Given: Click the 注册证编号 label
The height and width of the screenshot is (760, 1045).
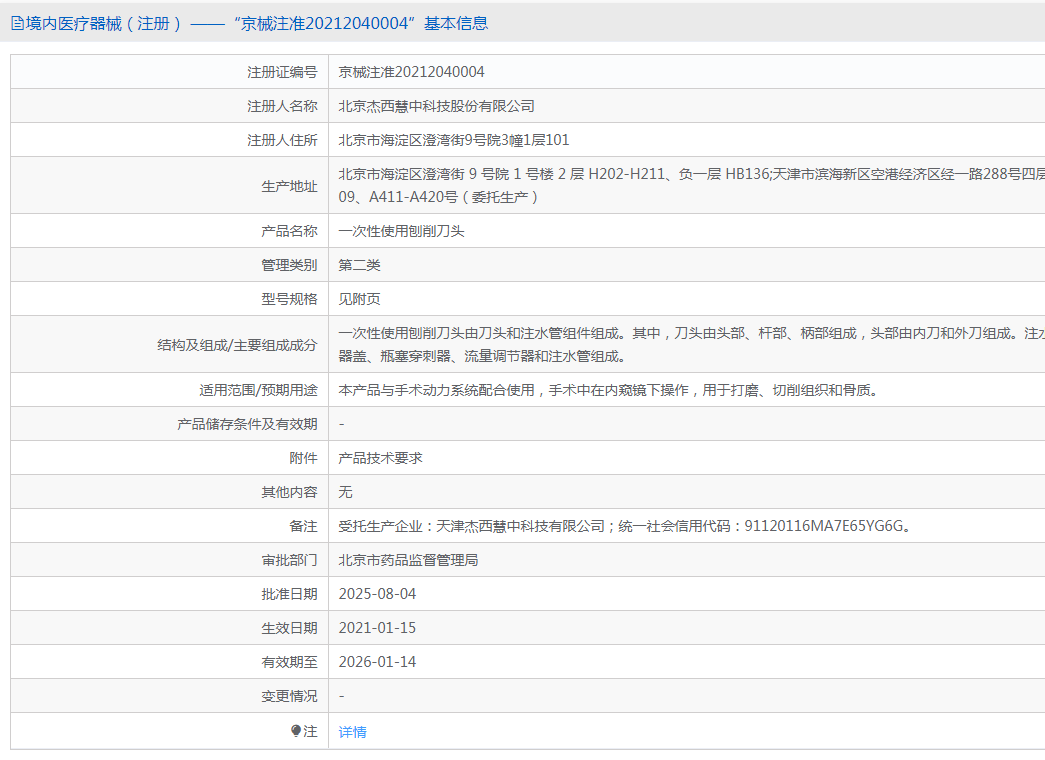Looking at the screenshot, I should pyautogui.click(x=283, y=72).
